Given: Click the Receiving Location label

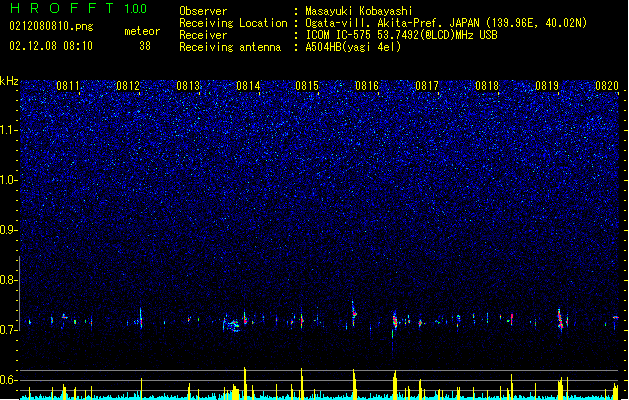Looking at the screenshot, I should (233, 23).
